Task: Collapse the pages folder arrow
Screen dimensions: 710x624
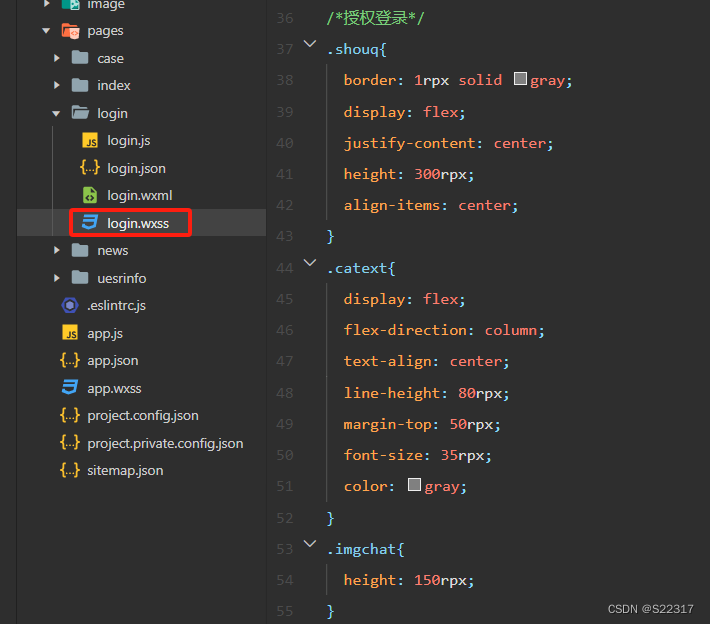Action: pos(46,31)
